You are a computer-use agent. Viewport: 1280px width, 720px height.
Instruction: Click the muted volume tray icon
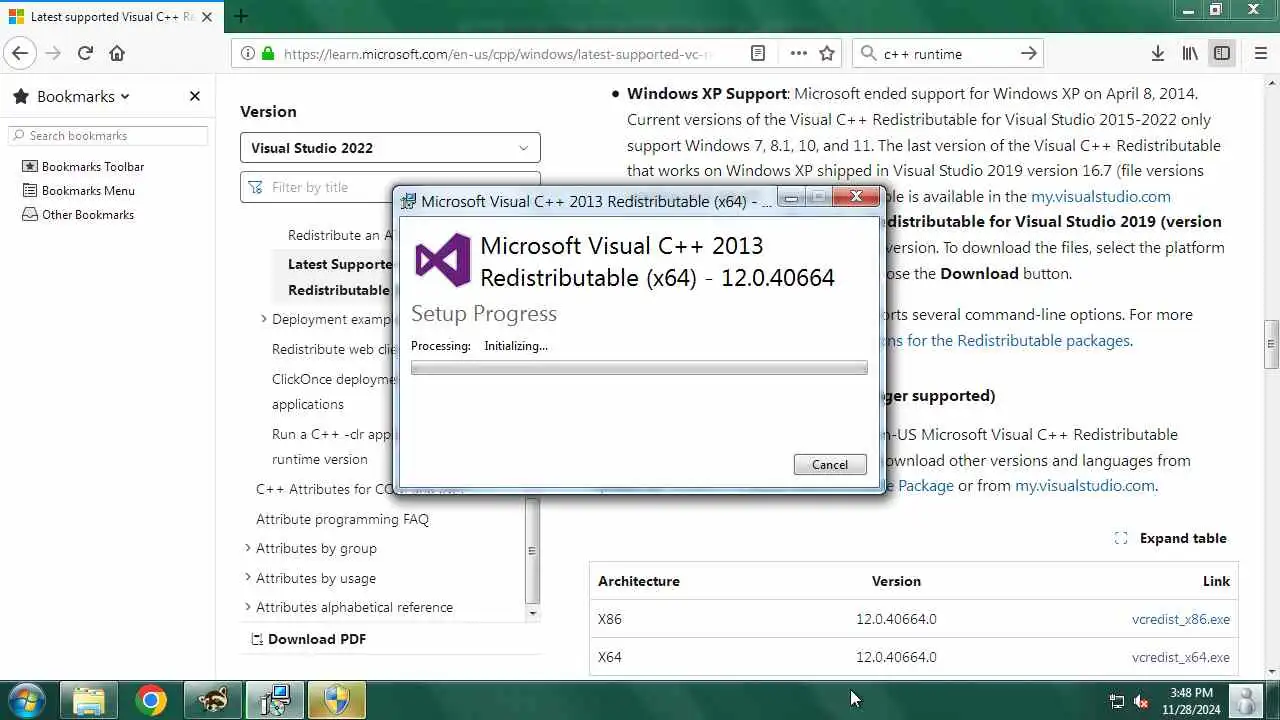pyautogui.click(x=1141, y=701)
